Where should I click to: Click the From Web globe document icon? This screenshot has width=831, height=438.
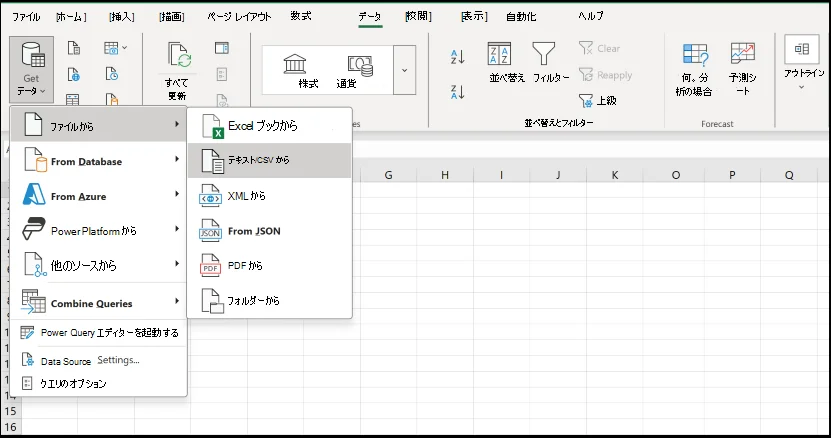pyautogui.click(x=74, y=74)
